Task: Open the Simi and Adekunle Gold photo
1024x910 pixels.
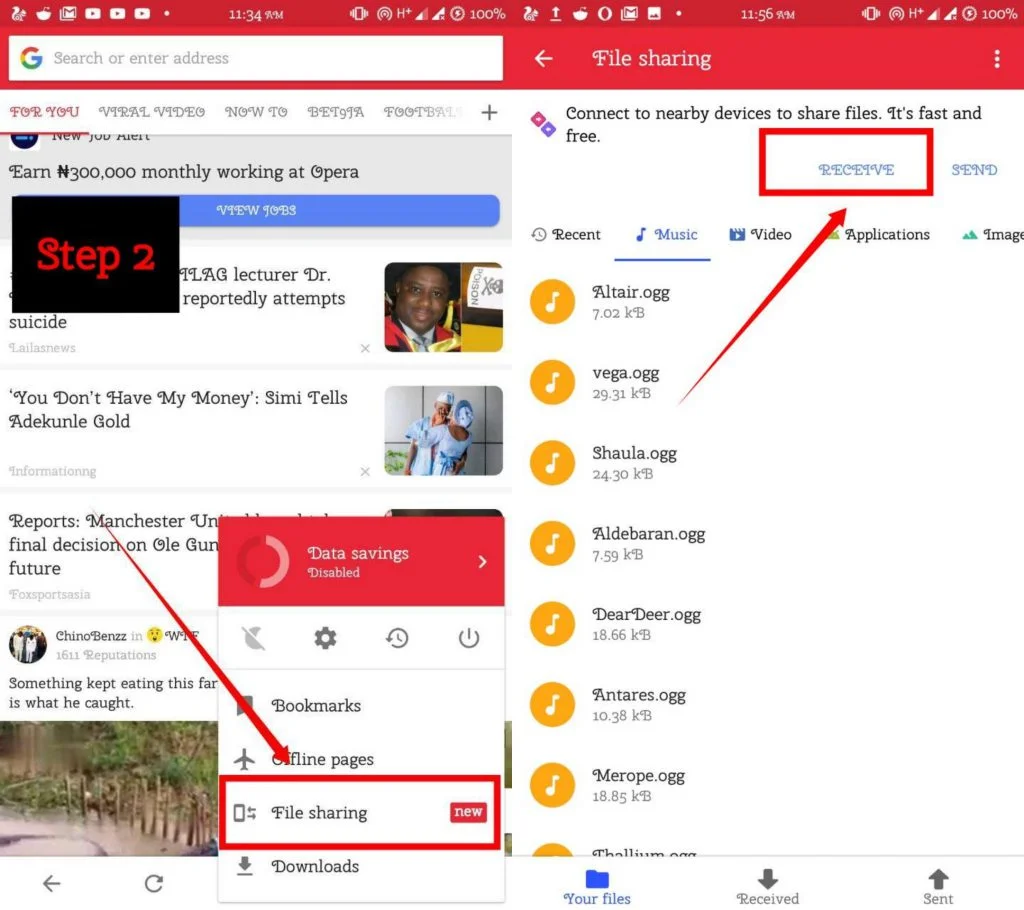Action: point(443,431)
